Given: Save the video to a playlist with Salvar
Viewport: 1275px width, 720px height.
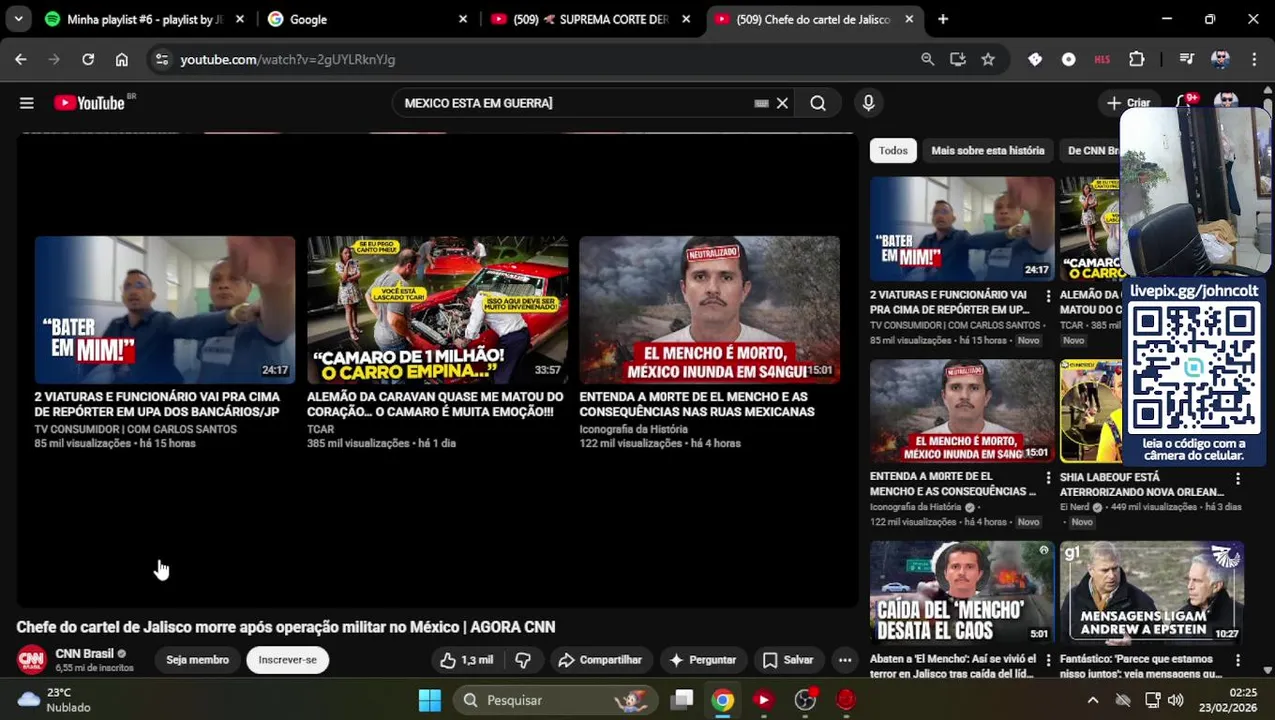Looking at the screenshot, I should click(788, 660).
